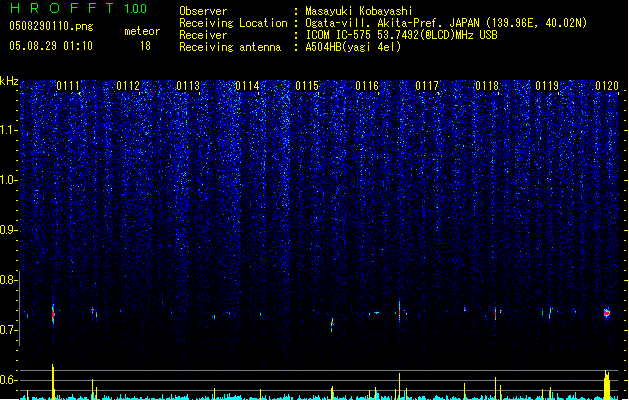The image size is (629, 400).
Task: Click the 'Receiver' field label
Action: [203, 35]
